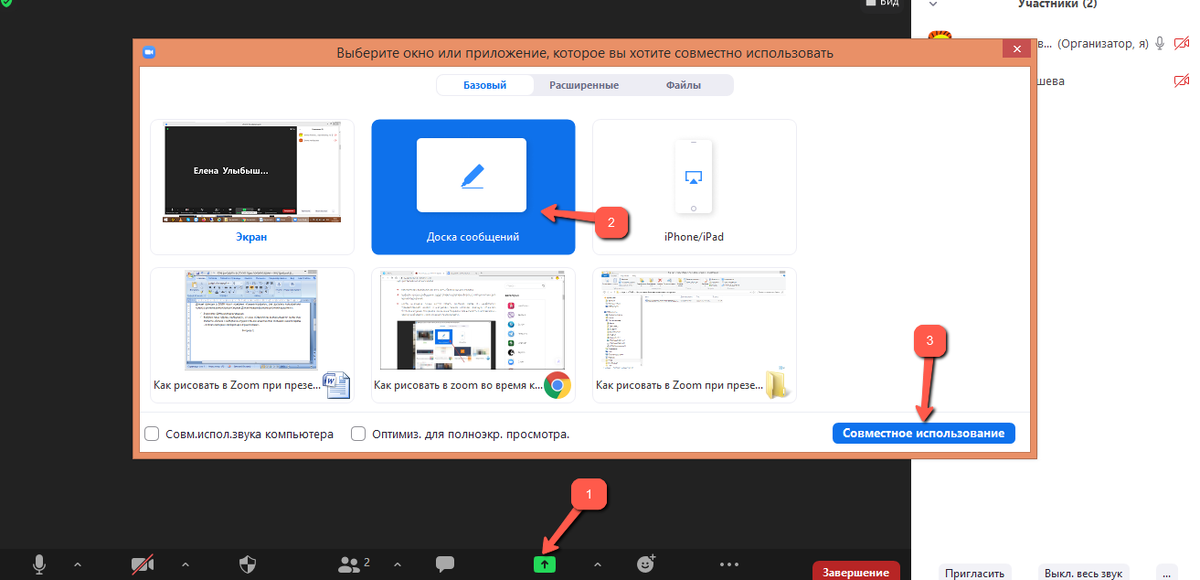The width and height of the screenshot is (1200, 580).
Task: Select the Chrome window thumbnail
Action: tap(473, 335)
